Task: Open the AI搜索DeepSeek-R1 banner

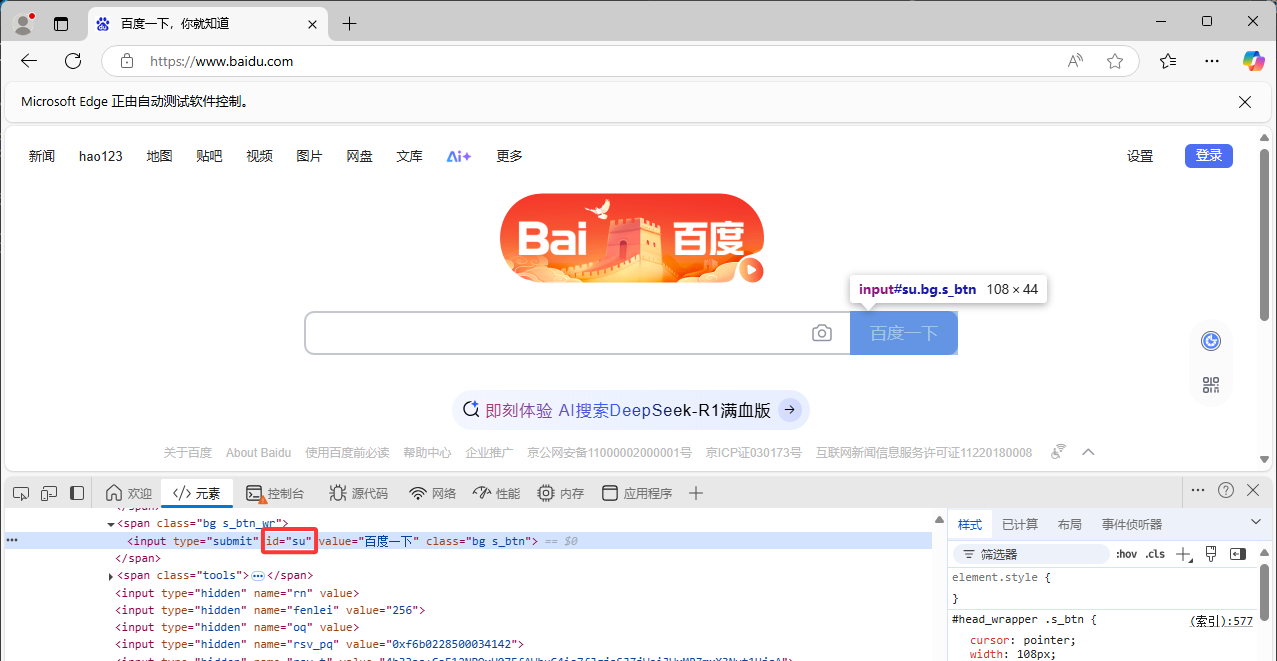Action: click(x=631, y=410)
